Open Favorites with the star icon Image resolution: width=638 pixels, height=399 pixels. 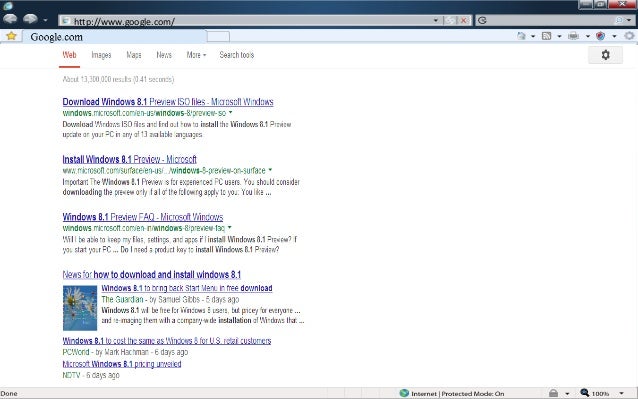[x=11, y=36]
